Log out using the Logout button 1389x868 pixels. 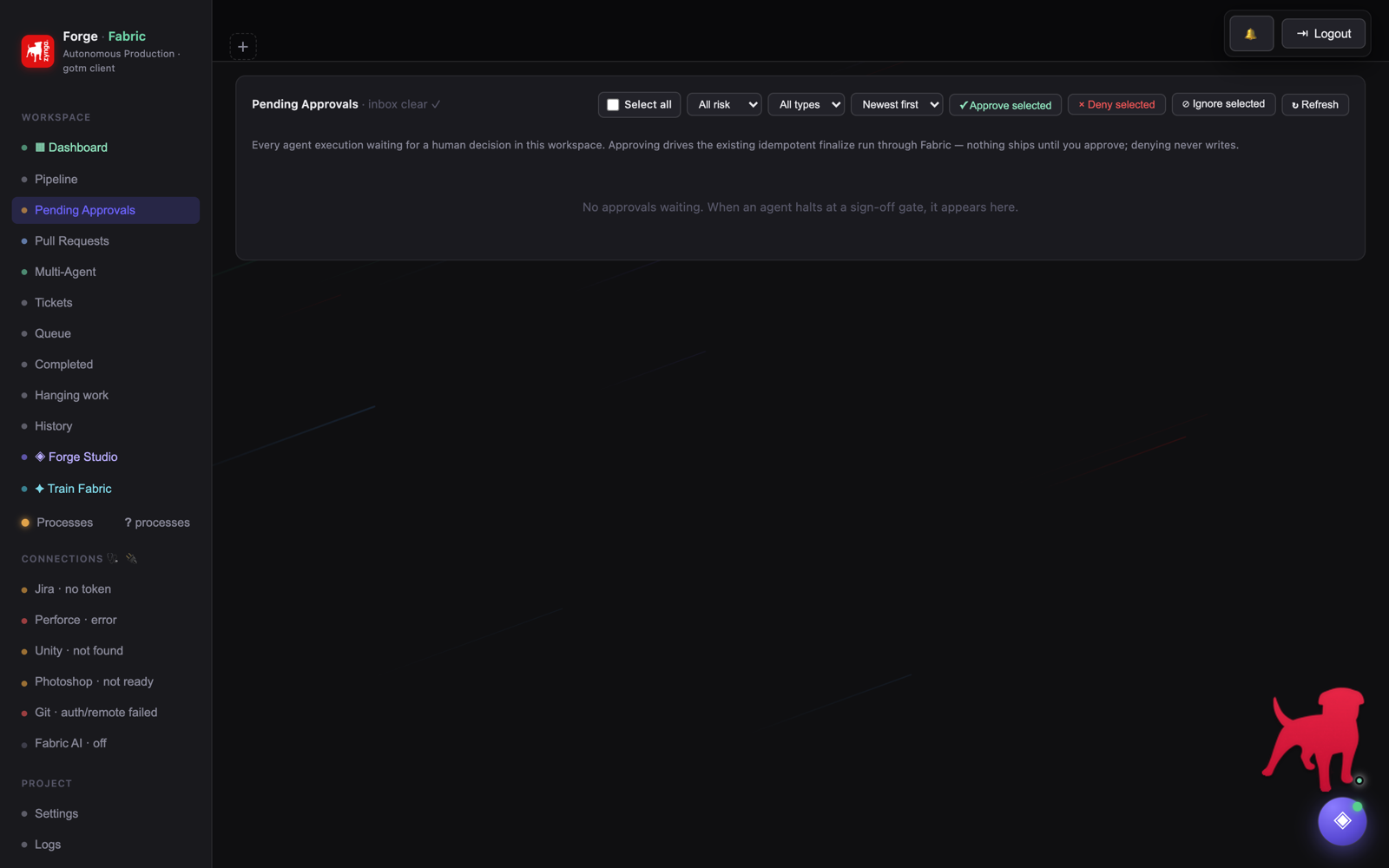coord(1323,34)
